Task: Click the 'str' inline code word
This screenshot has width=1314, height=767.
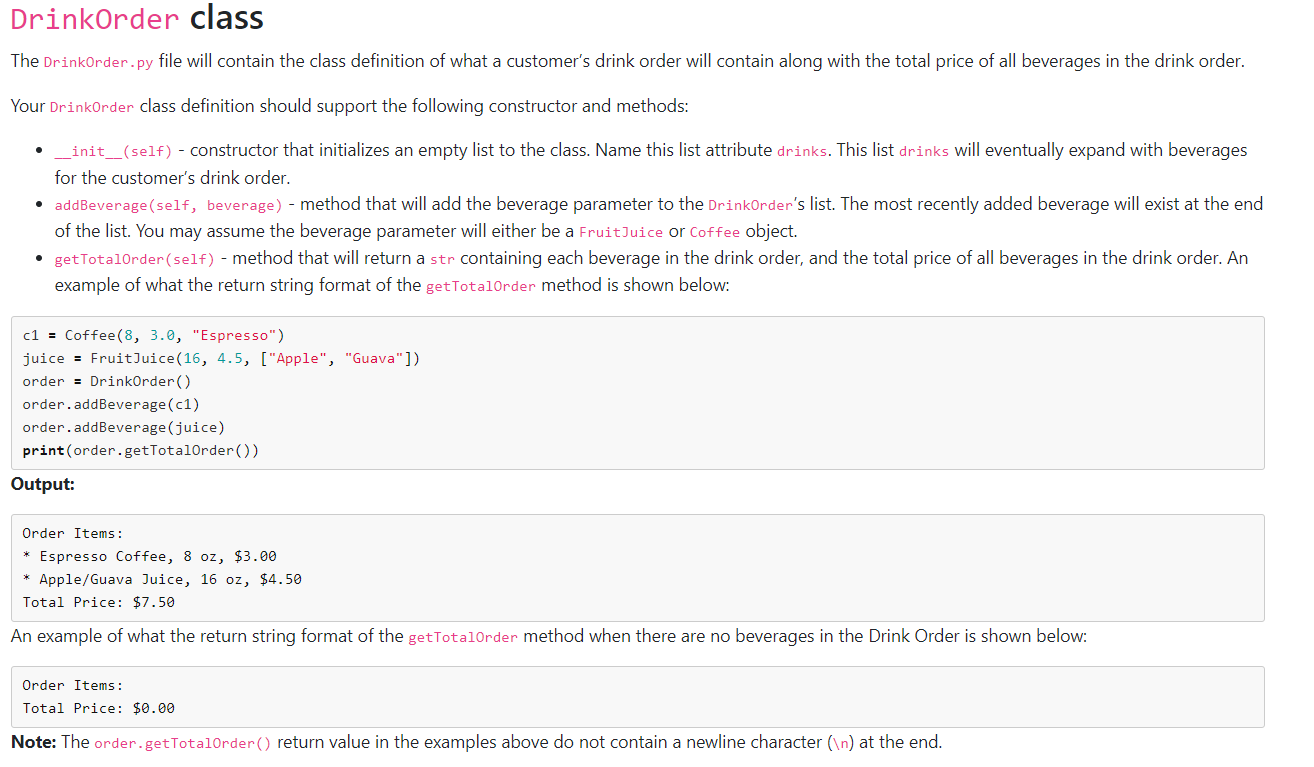Action: (443, 259)
